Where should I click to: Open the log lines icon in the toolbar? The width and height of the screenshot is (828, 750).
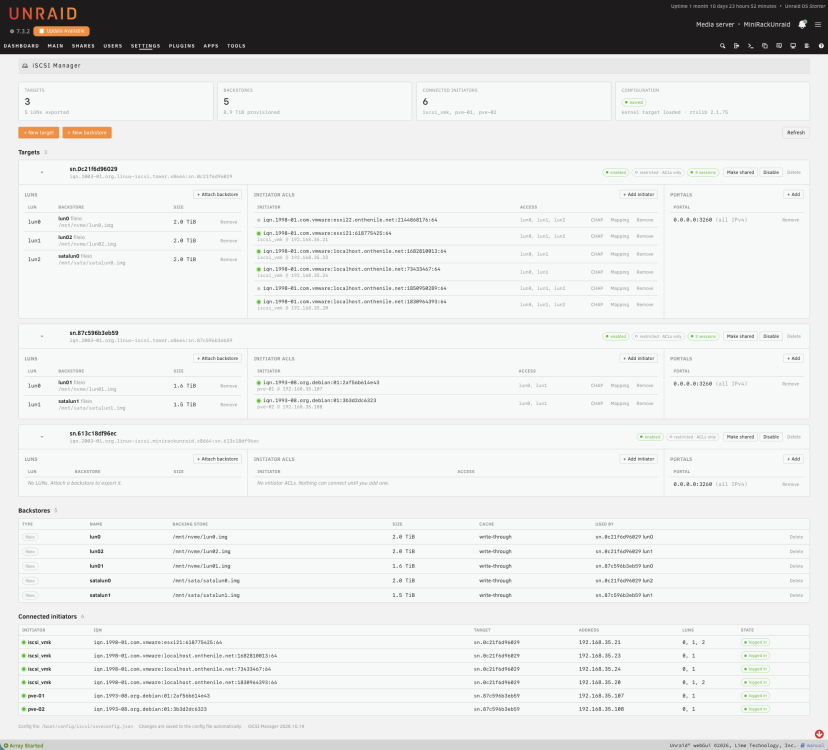(x=807, y=46)
